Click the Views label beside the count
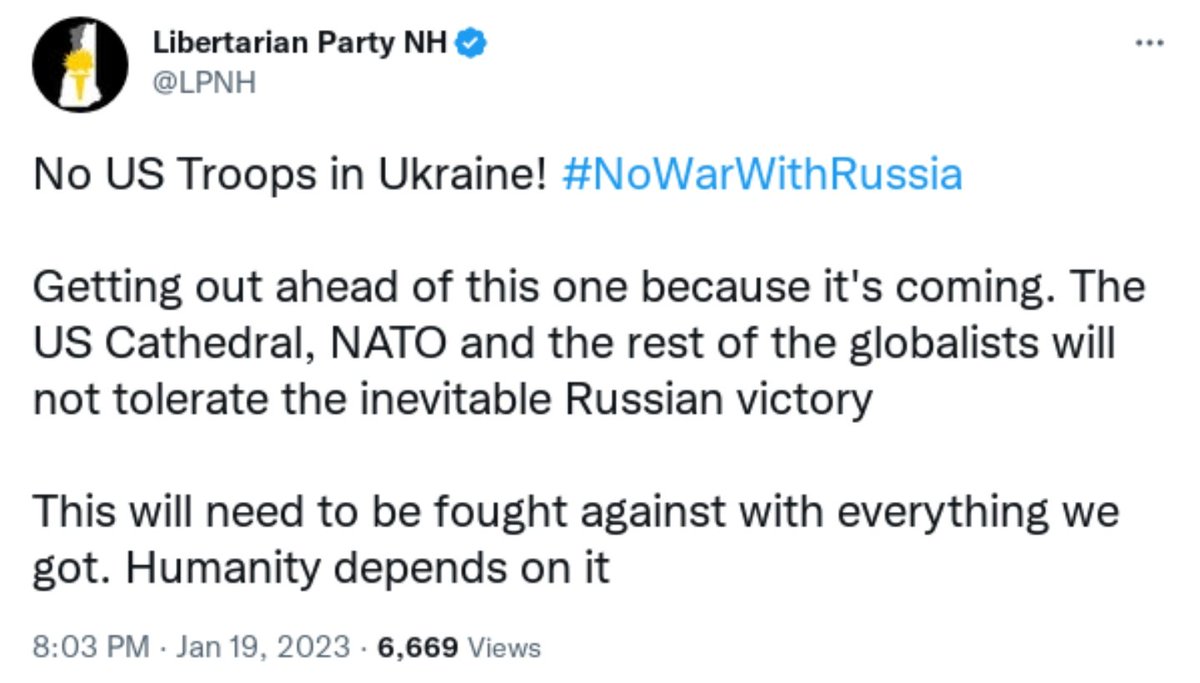Image resolution: width=1200 pixels, height=683 pixels. 504,647
